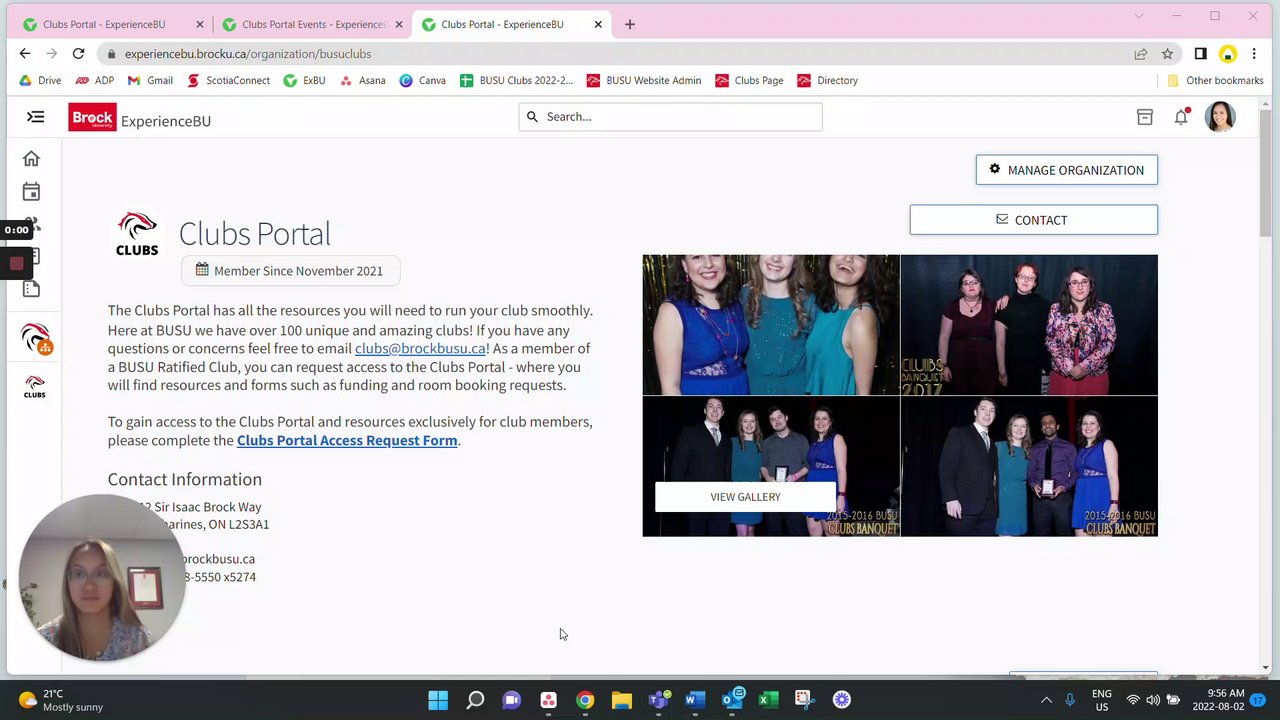Open the Chrome three-dot menu

coord(1254,54)
